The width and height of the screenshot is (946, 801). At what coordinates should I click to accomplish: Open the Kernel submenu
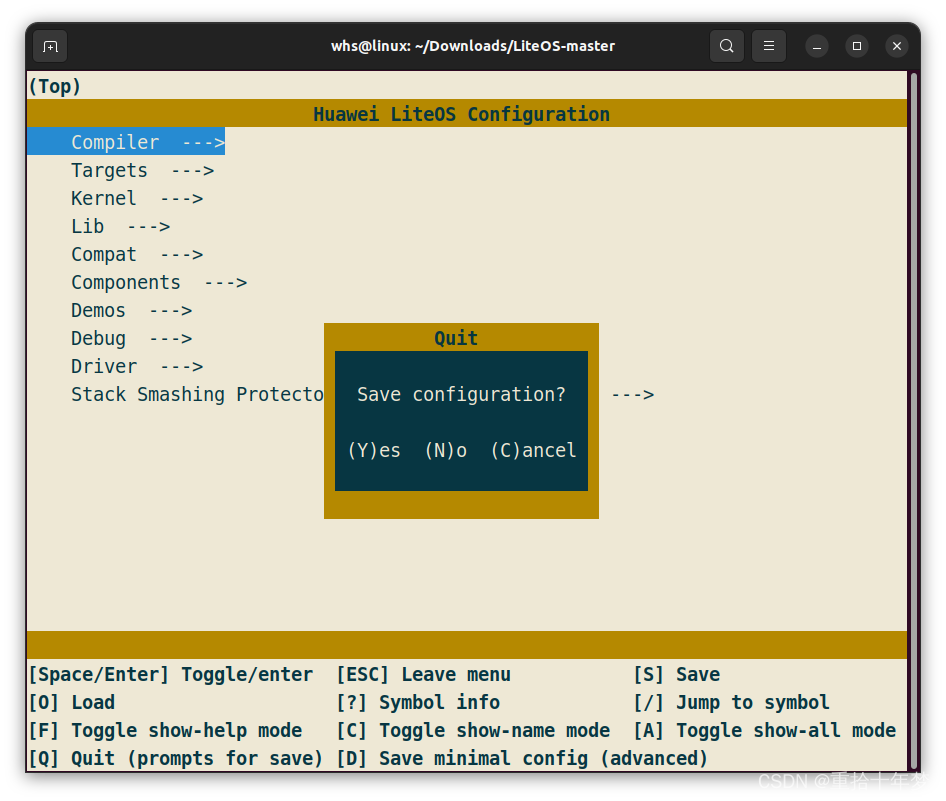pyautogui.click(x=137, y=198)
